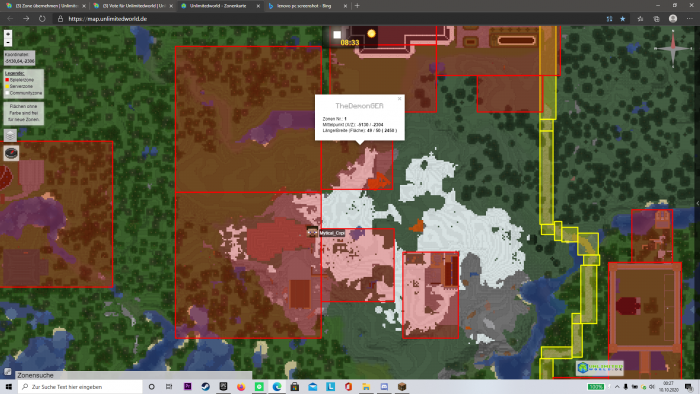Open Office from the taskbar
Image resolution: width=700 pixels, height=394 pixels.
click(348, 387)
